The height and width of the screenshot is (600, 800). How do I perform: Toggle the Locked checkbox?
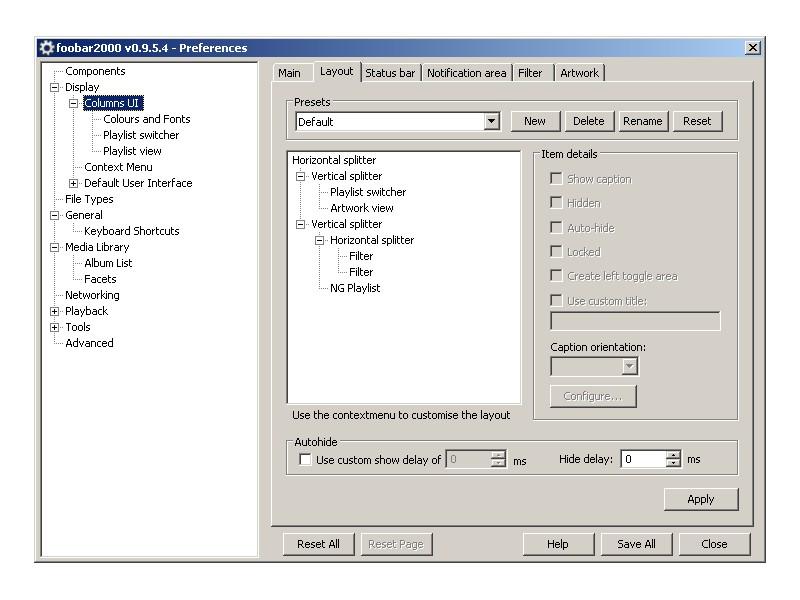556,252
